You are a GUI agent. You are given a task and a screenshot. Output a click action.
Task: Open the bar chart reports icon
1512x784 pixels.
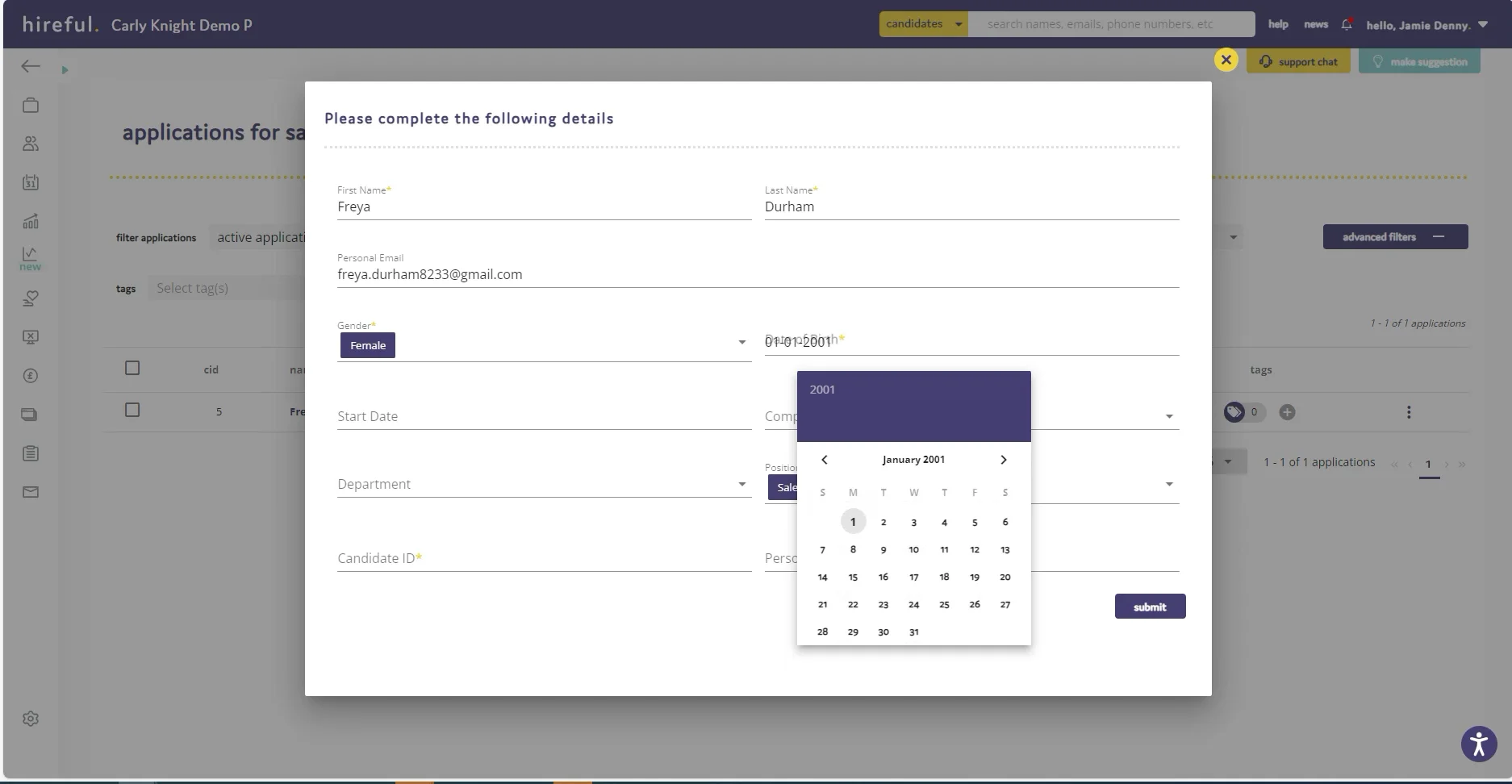[31, 221]
